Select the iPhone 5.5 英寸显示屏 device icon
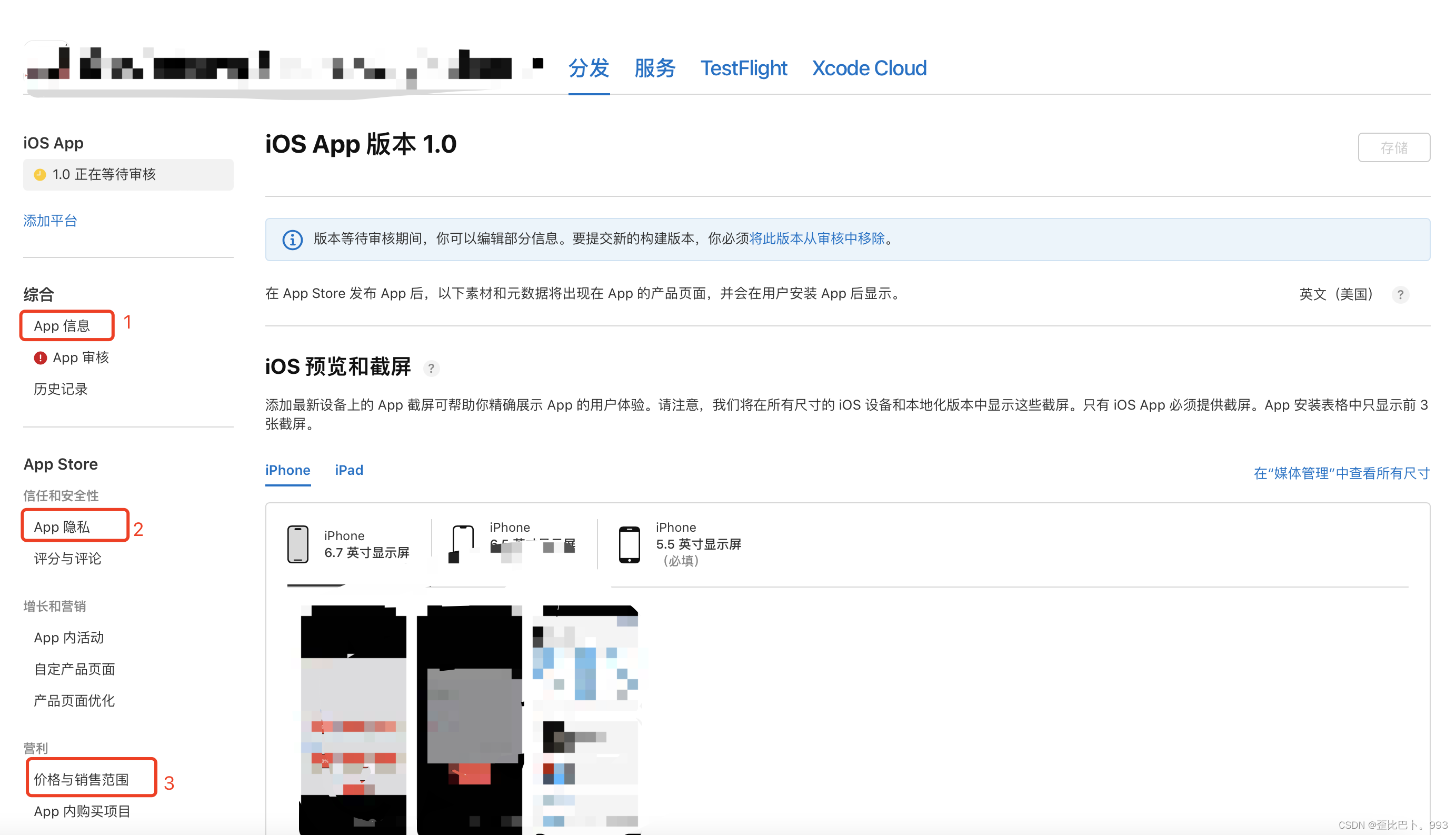The width and height of the screenshot is (1456, 835). [x=629, y=544]
